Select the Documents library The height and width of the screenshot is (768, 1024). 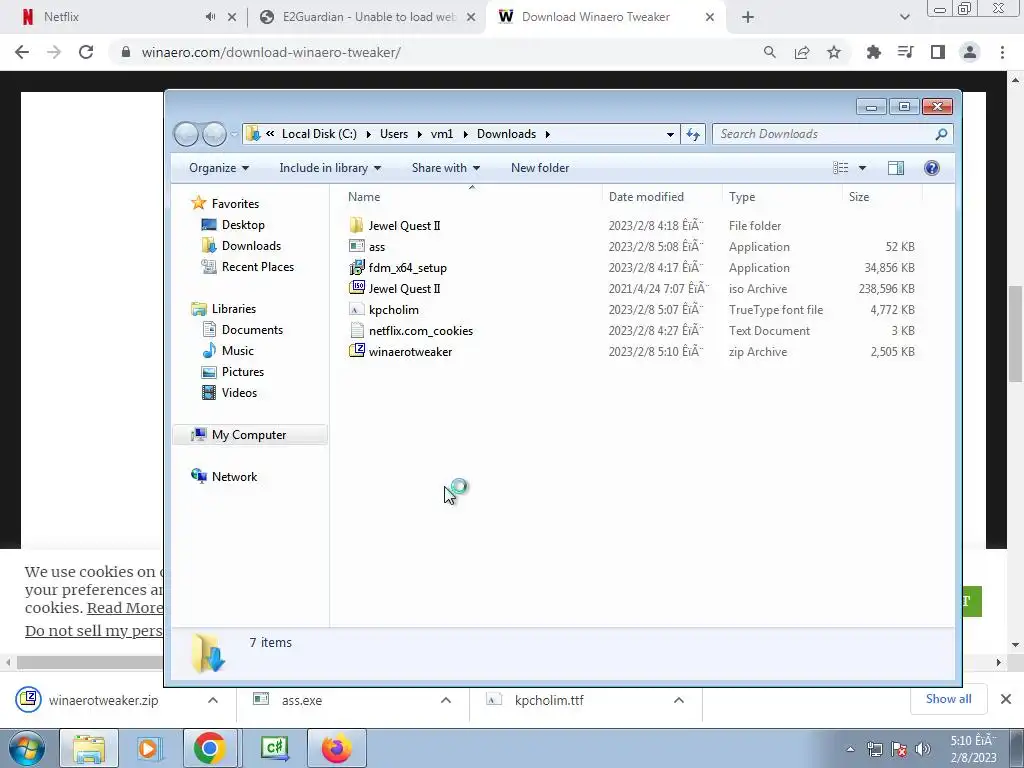tap(252, 330)
